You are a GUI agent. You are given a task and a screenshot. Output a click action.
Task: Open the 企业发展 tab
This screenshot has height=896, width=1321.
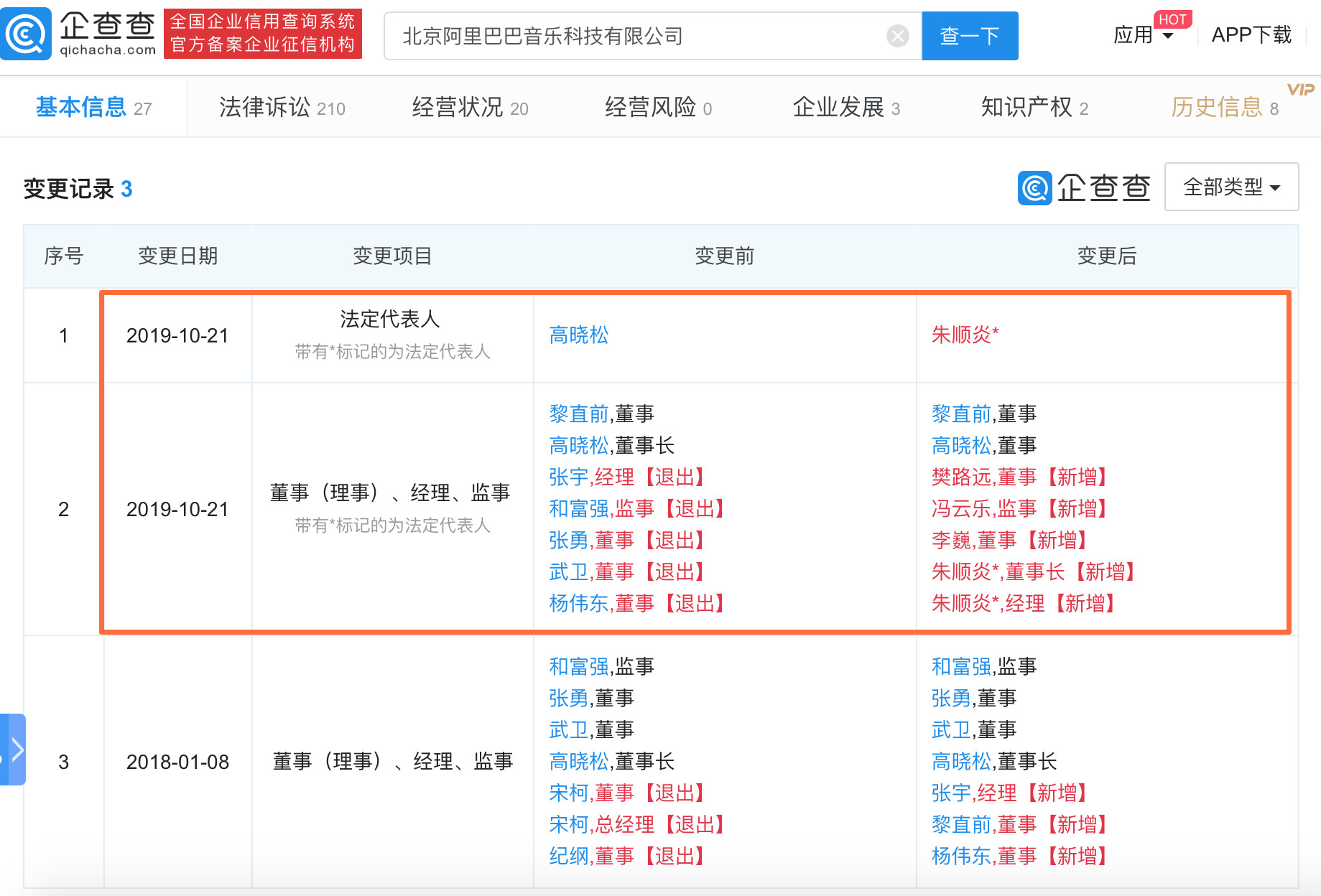coord(846,108)
